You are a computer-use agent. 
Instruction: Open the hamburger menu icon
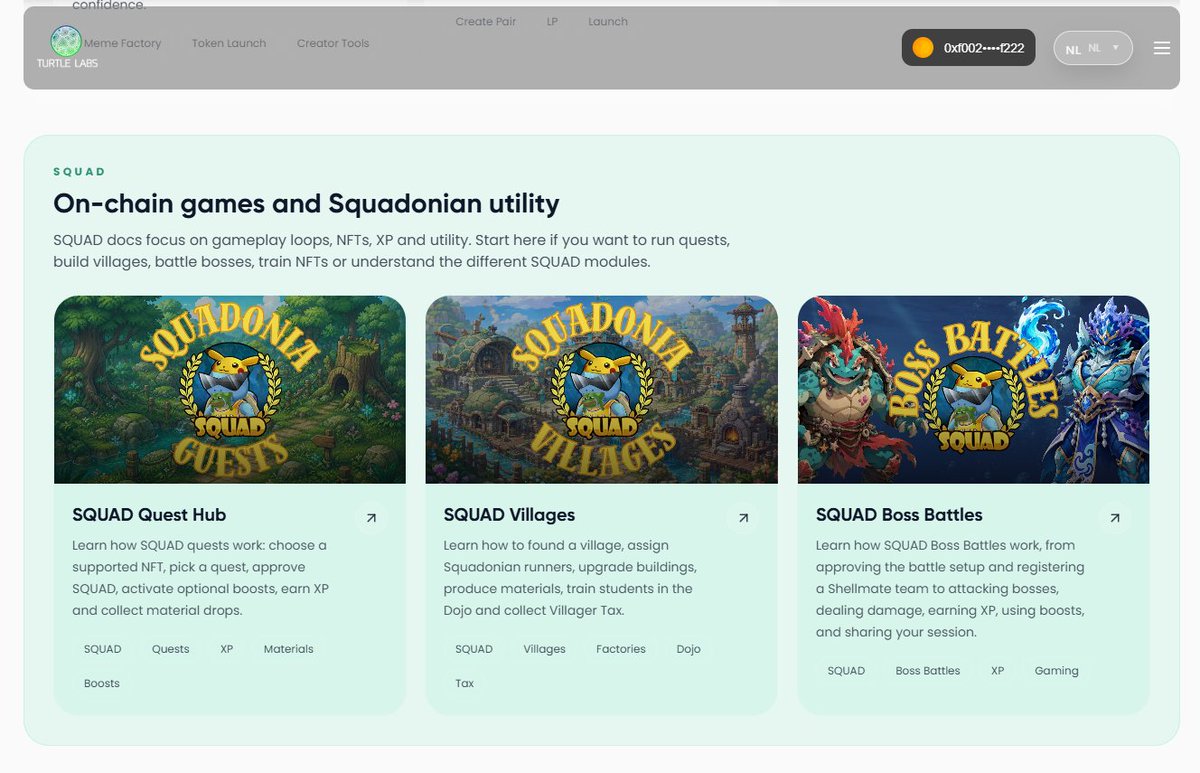click(1161, 48)
